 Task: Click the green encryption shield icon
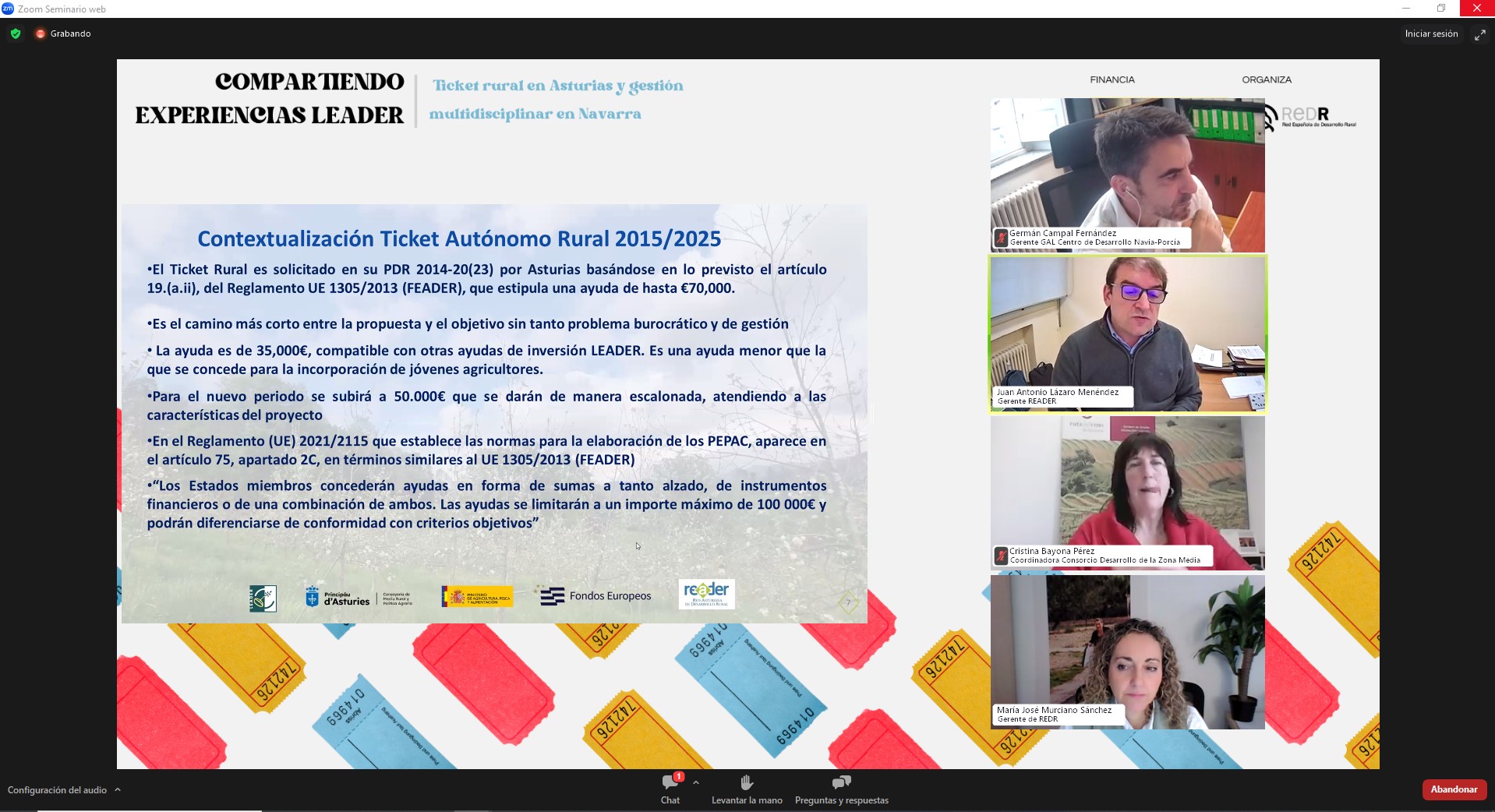[x=16, y=34]
